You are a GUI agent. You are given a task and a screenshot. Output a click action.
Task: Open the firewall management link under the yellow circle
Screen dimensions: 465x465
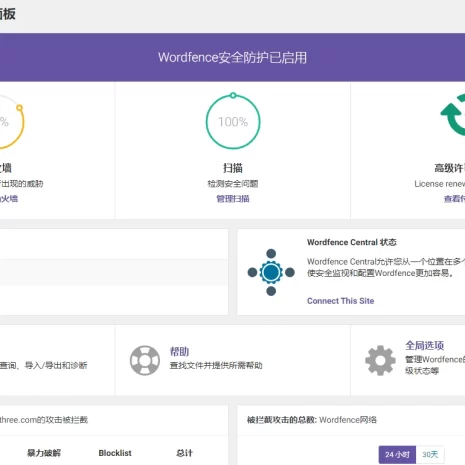pos(9,199)
